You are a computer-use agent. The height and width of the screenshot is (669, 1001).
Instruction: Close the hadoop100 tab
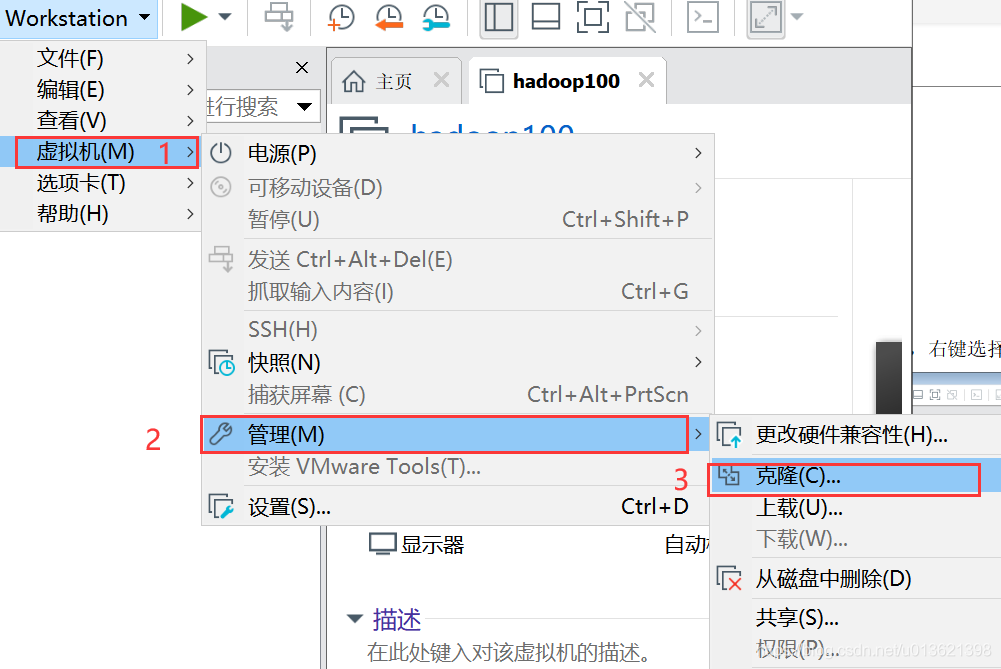pyautogui.click(x=646, y=80)
